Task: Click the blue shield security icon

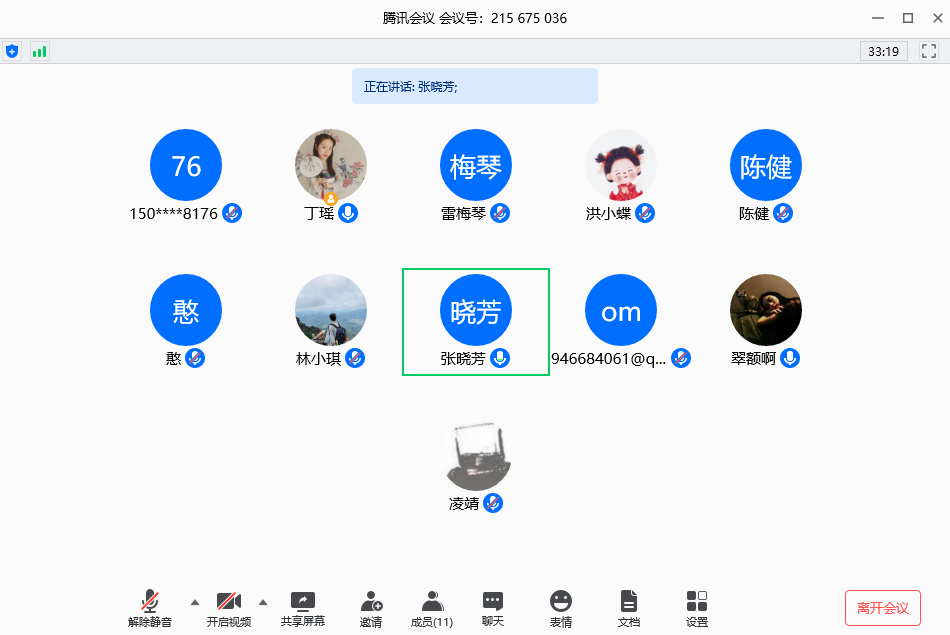Action: point(12,51)
